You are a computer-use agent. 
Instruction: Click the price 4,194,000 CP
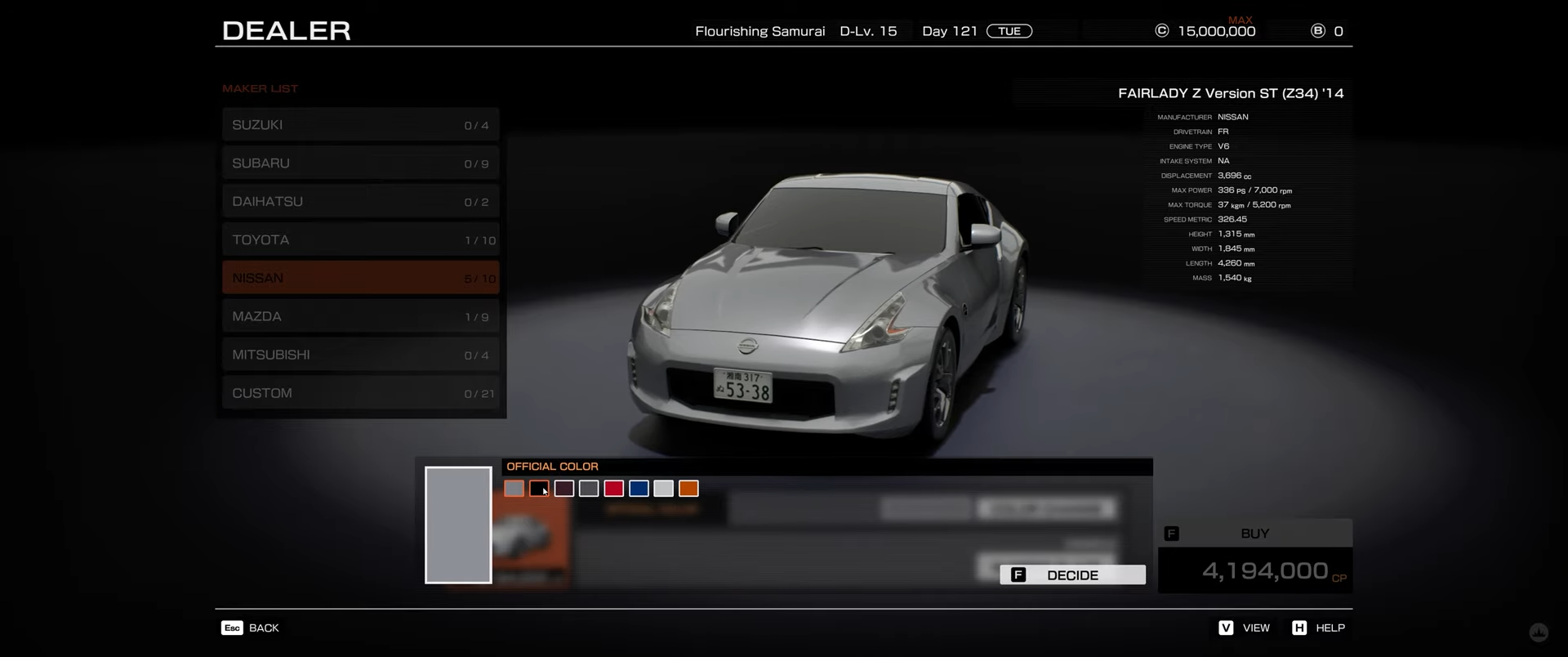(x=1274, y=570)
